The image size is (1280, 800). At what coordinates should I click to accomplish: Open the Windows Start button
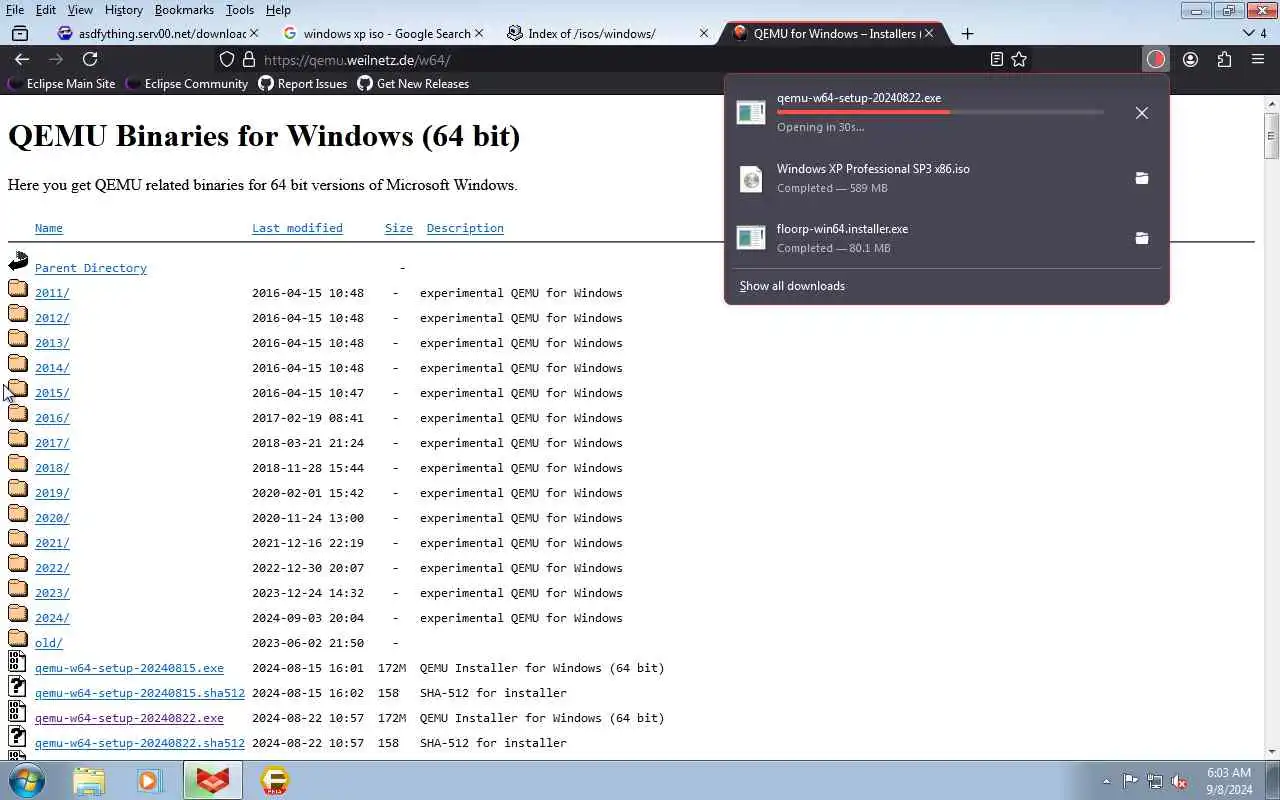tap(26, 780)
